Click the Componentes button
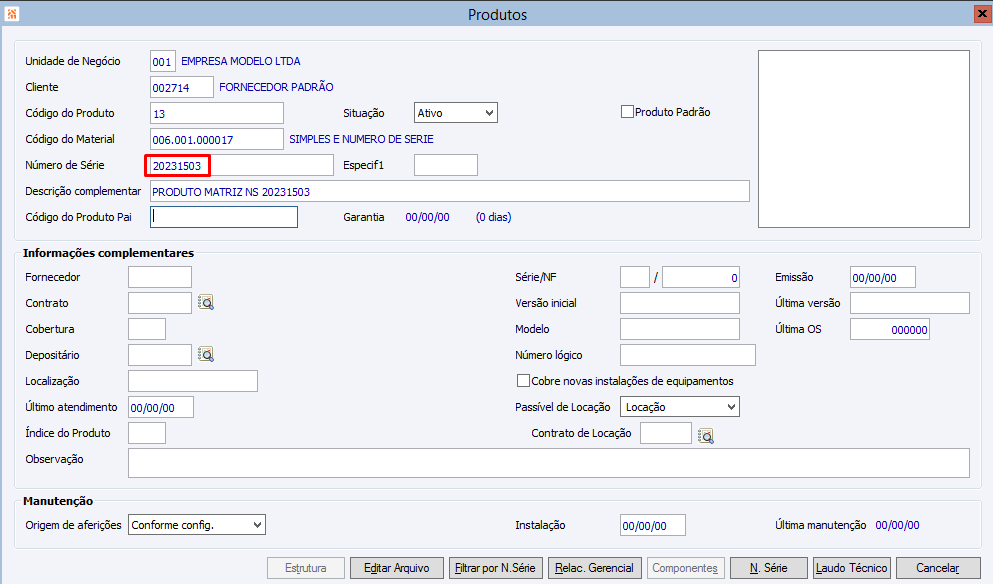Screen dimensions: 993x584 click(686, 568)
